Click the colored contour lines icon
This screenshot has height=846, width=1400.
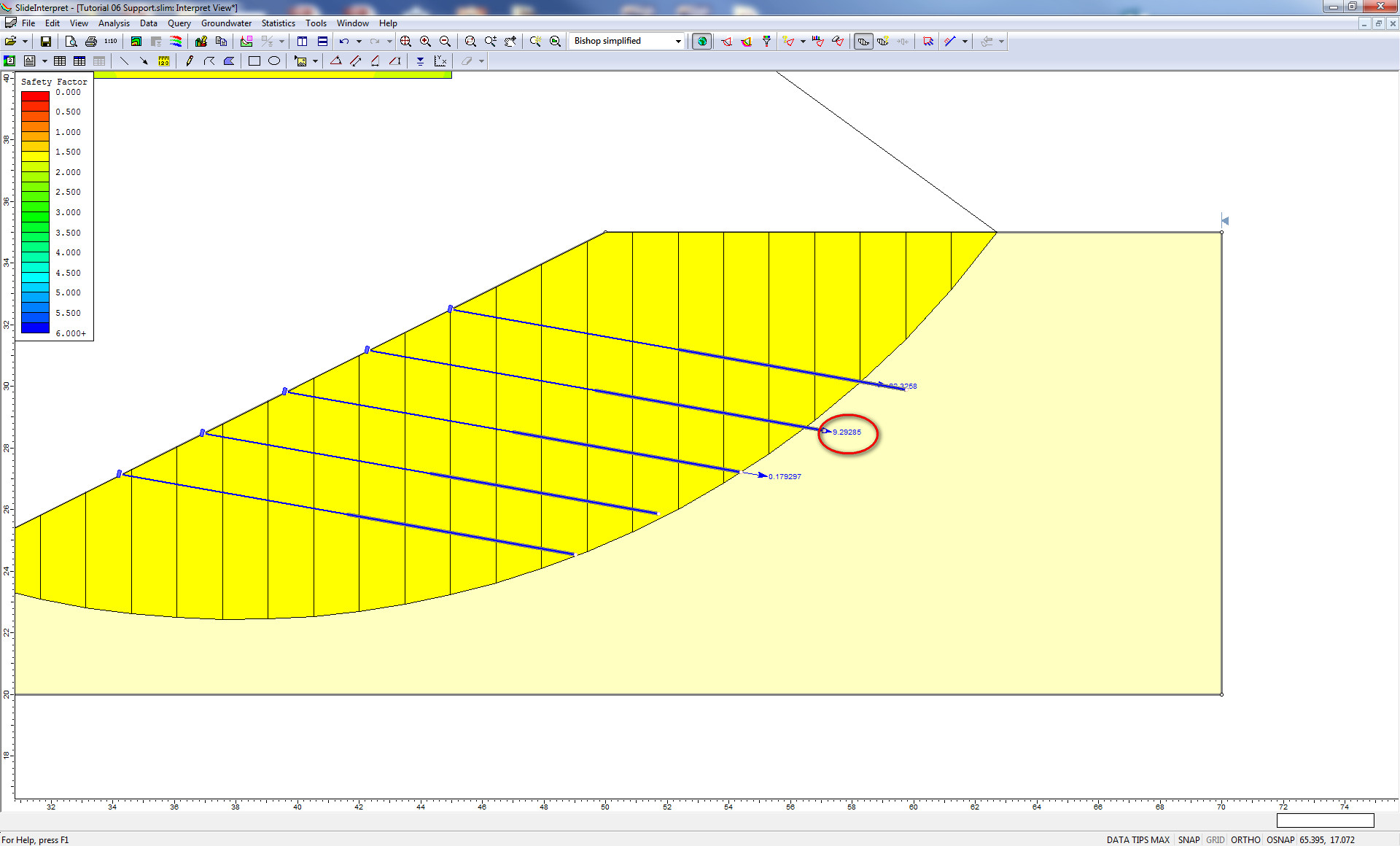point(176,42)
